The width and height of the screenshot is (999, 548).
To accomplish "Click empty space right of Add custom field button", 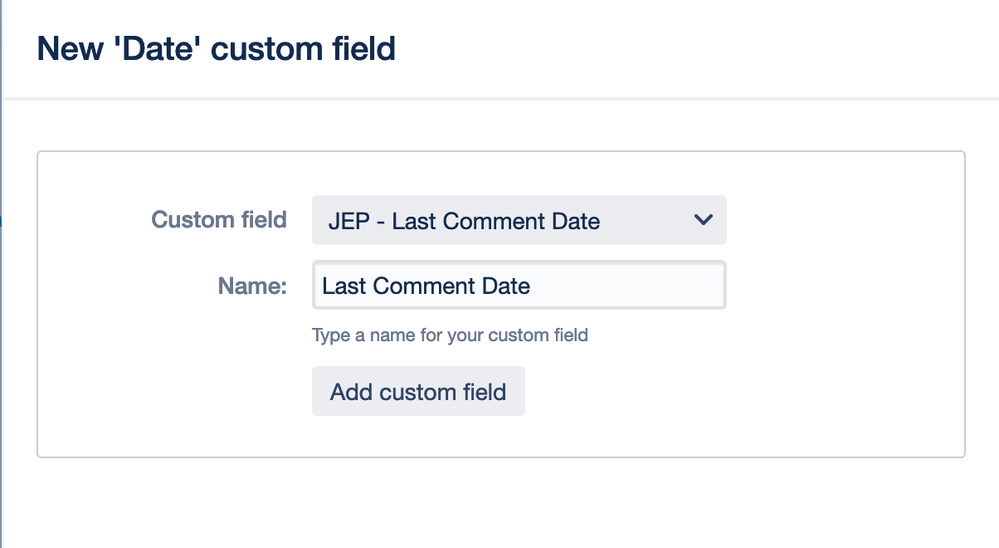I will (x=700, y=391).
